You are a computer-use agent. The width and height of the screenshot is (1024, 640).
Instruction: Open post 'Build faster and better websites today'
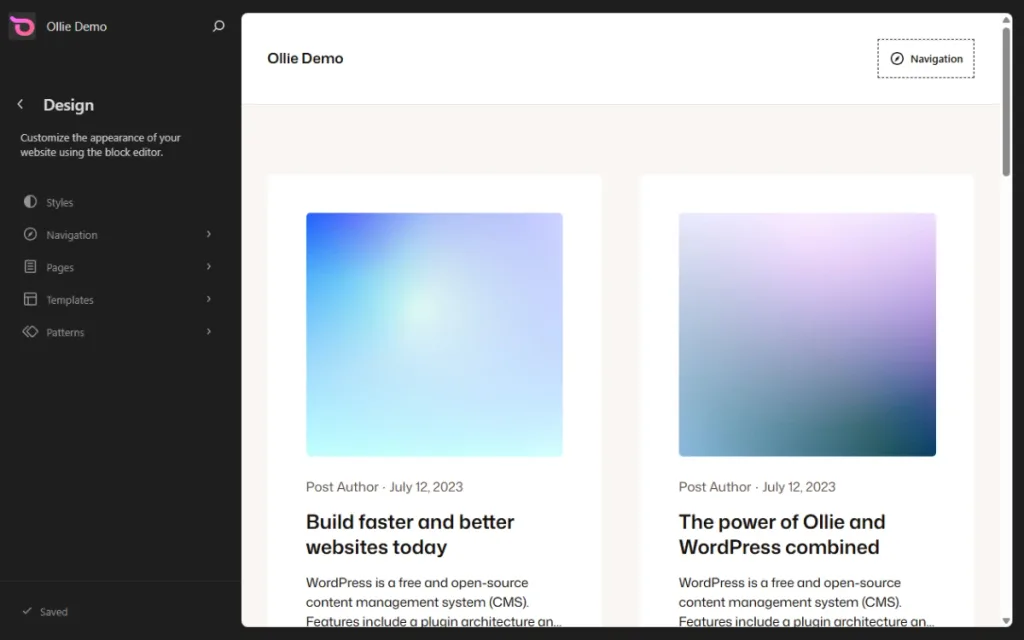(410, 534)
